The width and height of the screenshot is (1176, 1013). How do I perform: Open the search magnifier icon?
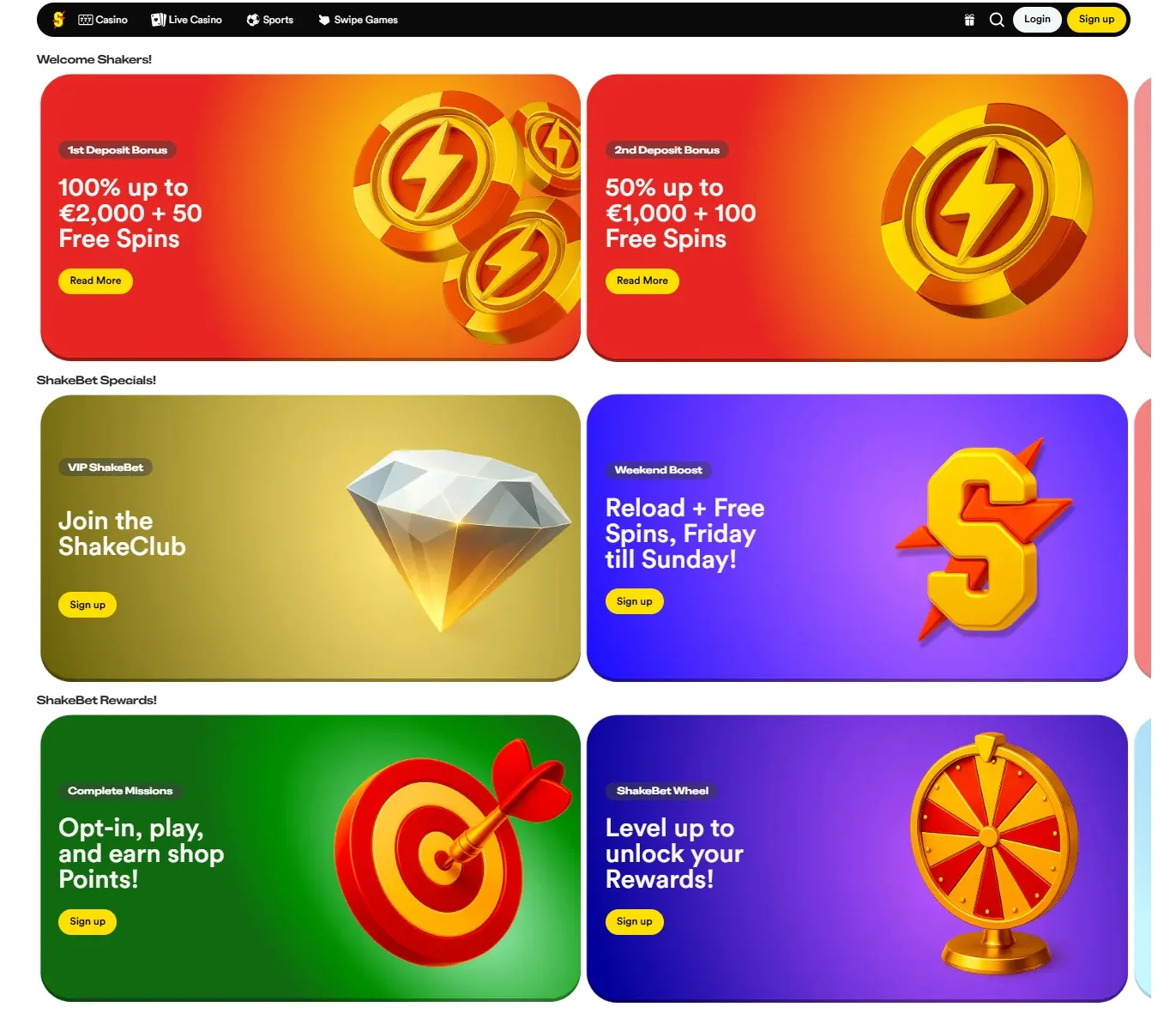click(997, 20)
